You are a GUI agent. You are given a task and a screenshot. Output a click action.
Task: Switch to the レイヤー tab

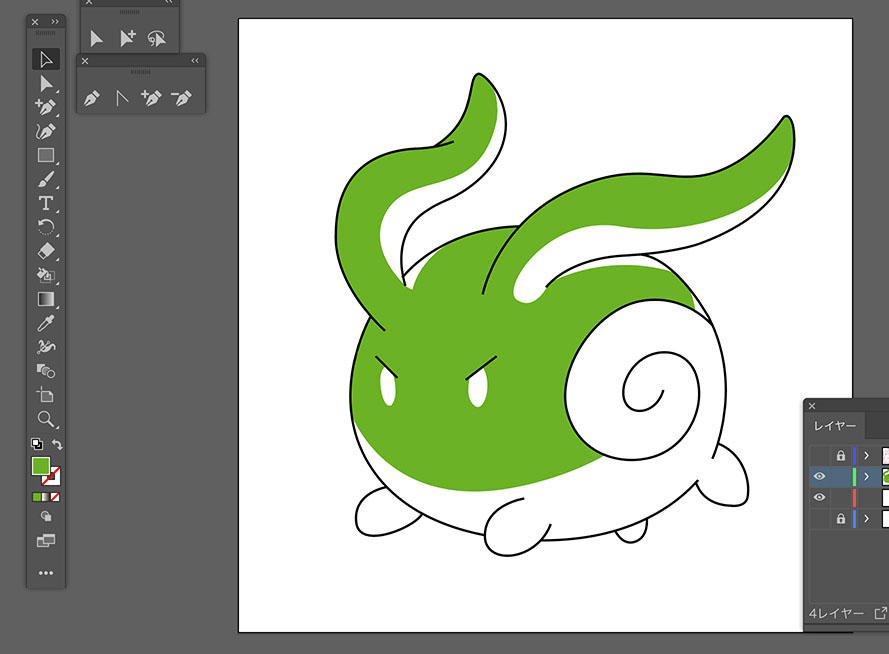835,426
